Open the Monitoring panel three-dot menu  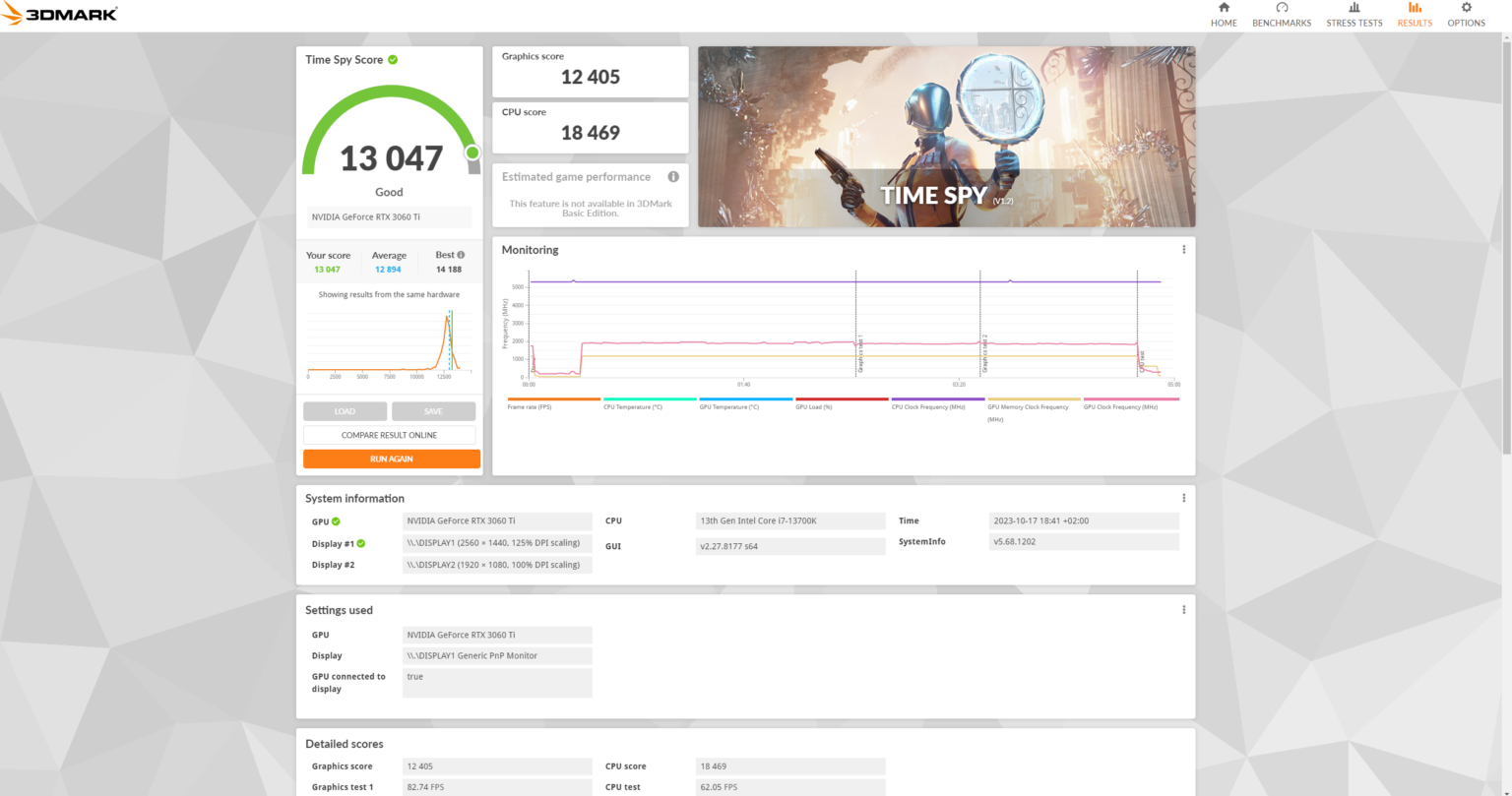1183,249
